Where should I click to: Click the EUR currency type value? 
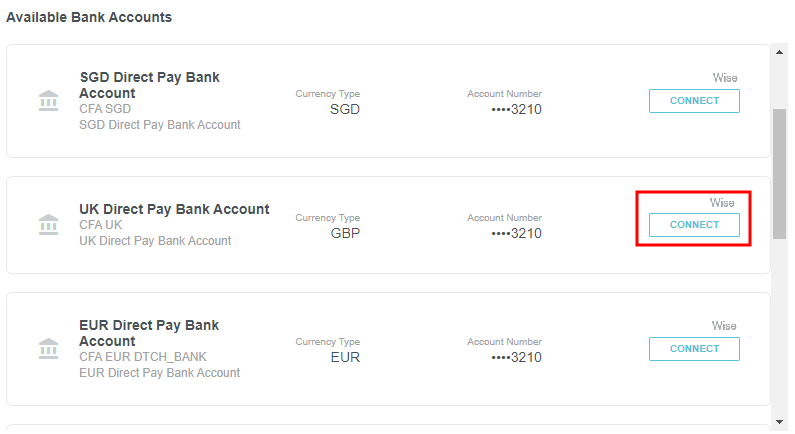(x=345, y=357)
